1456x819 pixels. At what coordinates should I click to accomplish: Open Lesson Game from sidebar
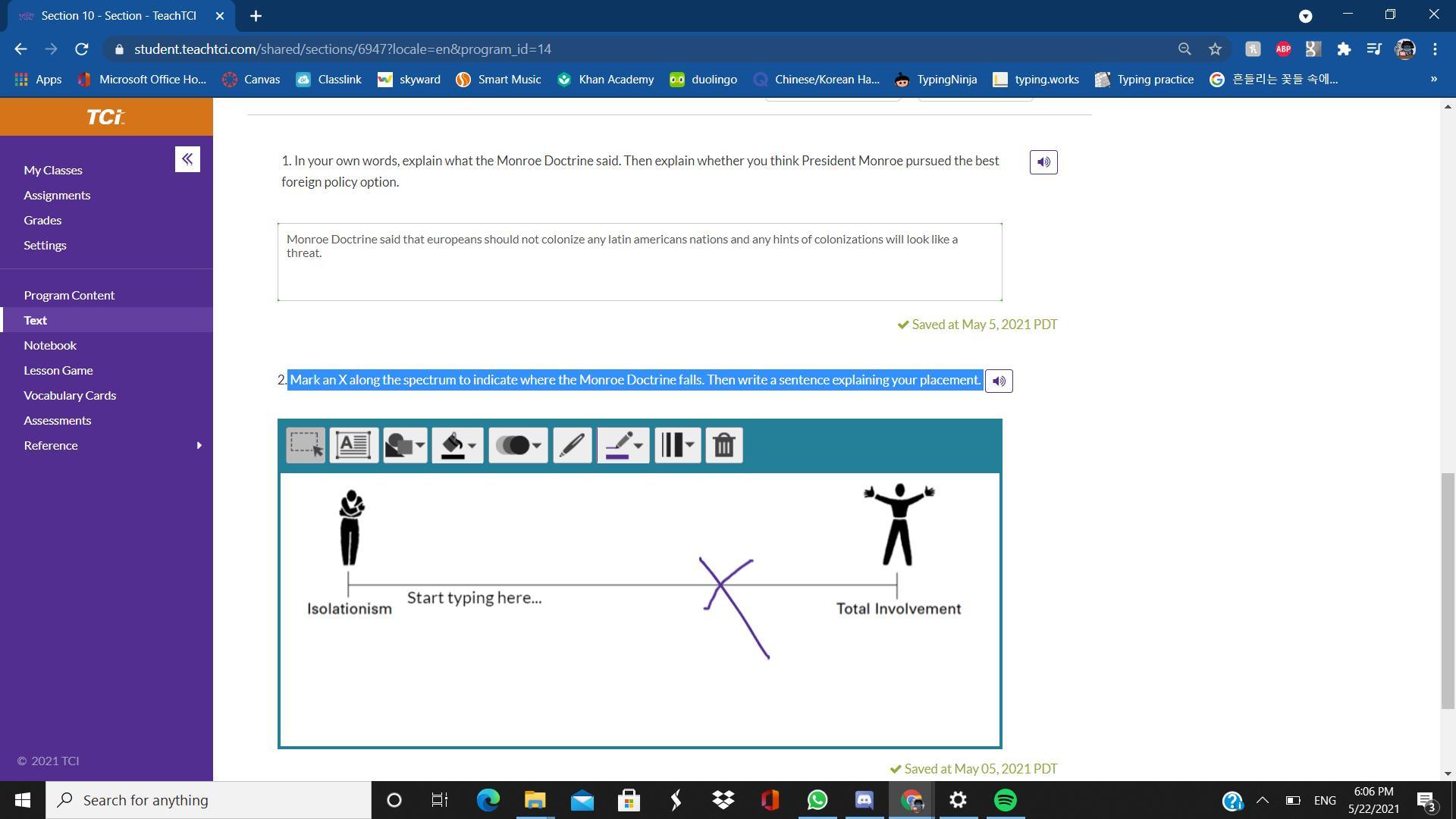click(58, 370)
